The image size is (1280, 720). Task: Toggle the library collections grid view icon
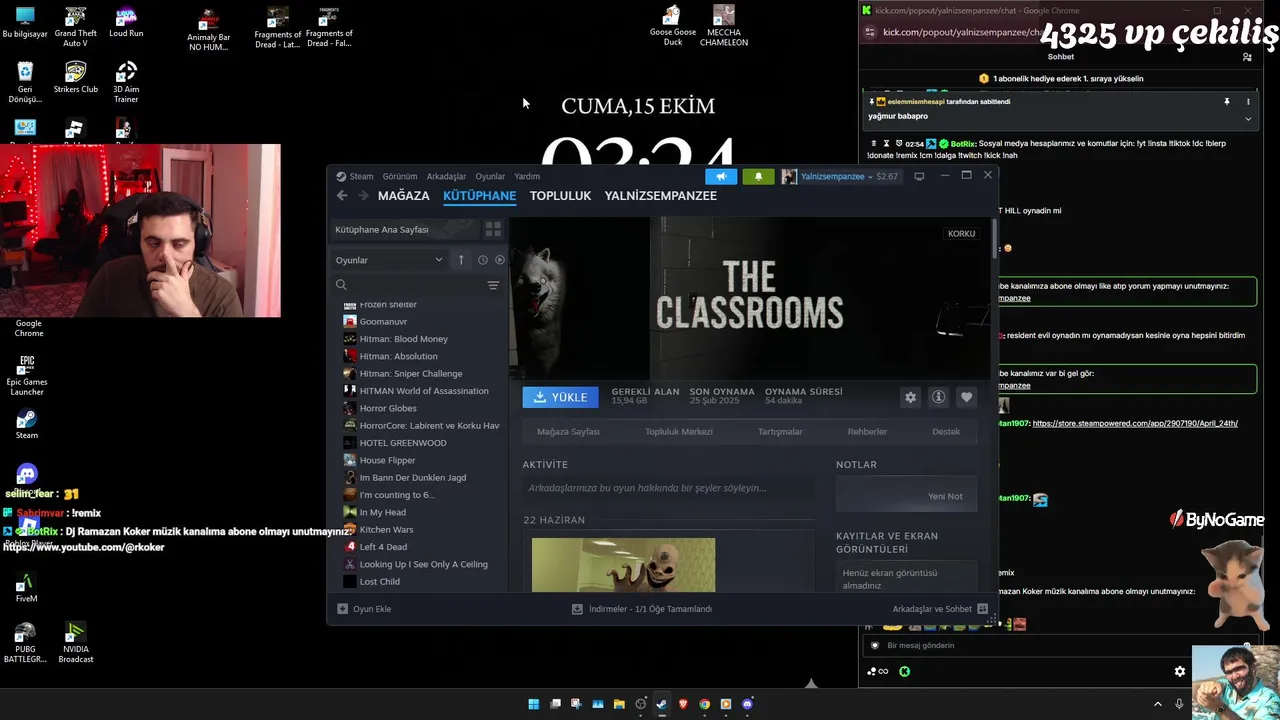click(493, 229)
